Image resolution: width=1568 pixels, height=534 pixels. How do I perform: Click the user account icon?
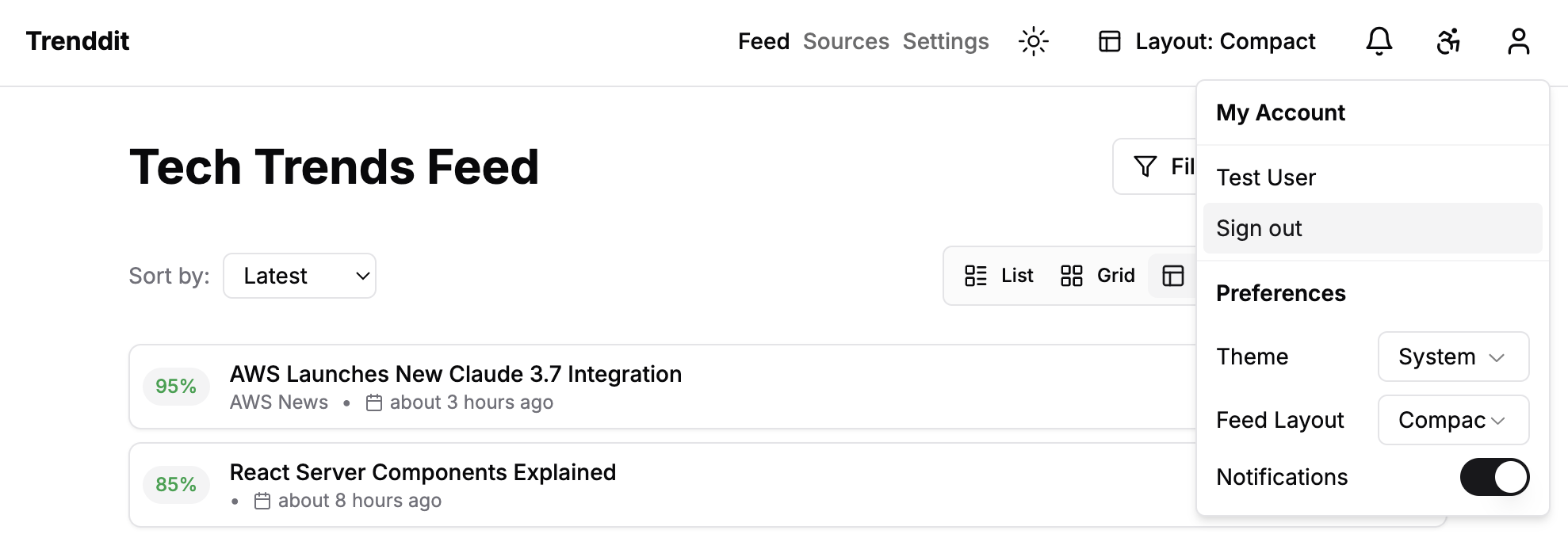[x=1518, y=41]
